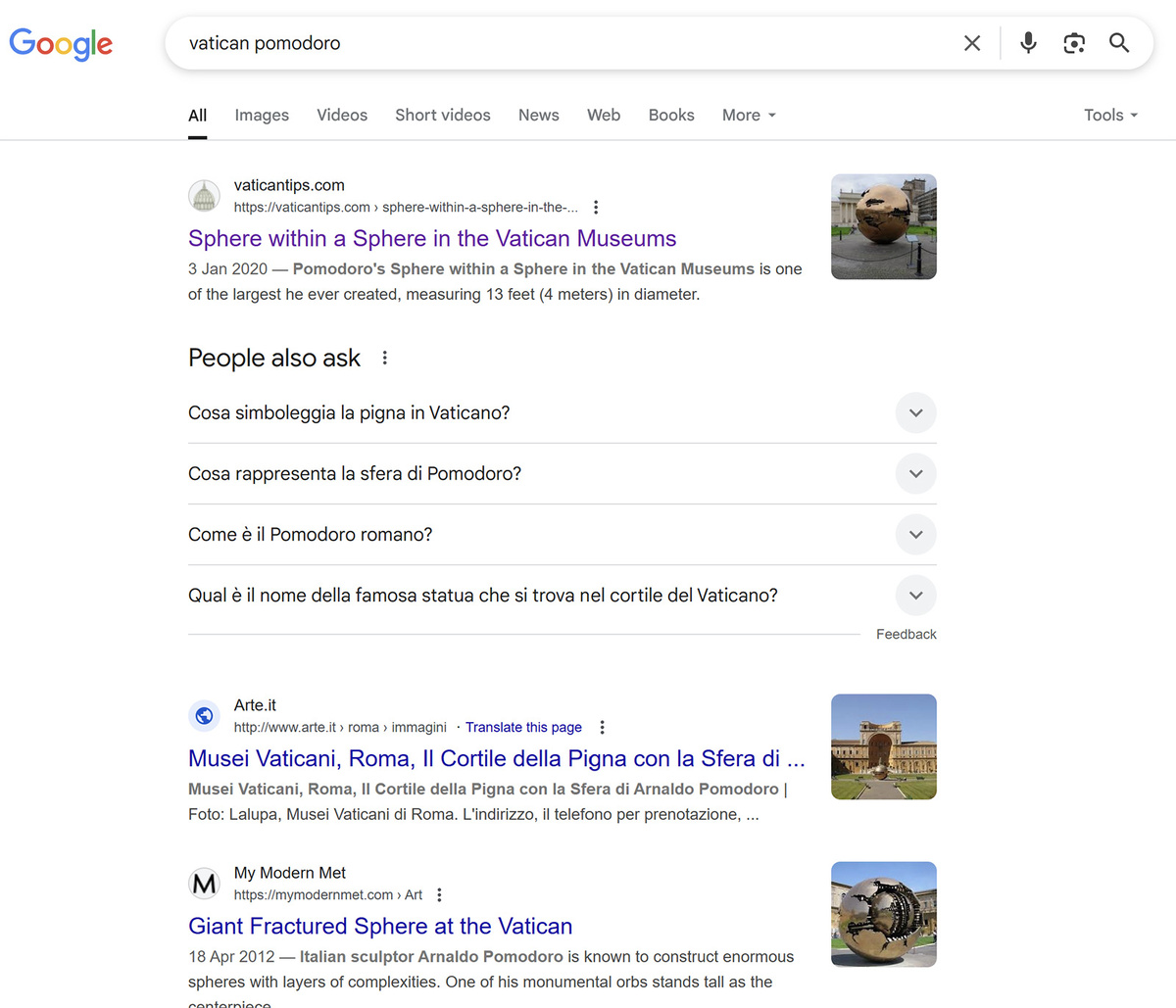This screenshot has width=1176, height=1008.
Task: Click the My Modern Met favicon
Action: click(x=204, y=884)
